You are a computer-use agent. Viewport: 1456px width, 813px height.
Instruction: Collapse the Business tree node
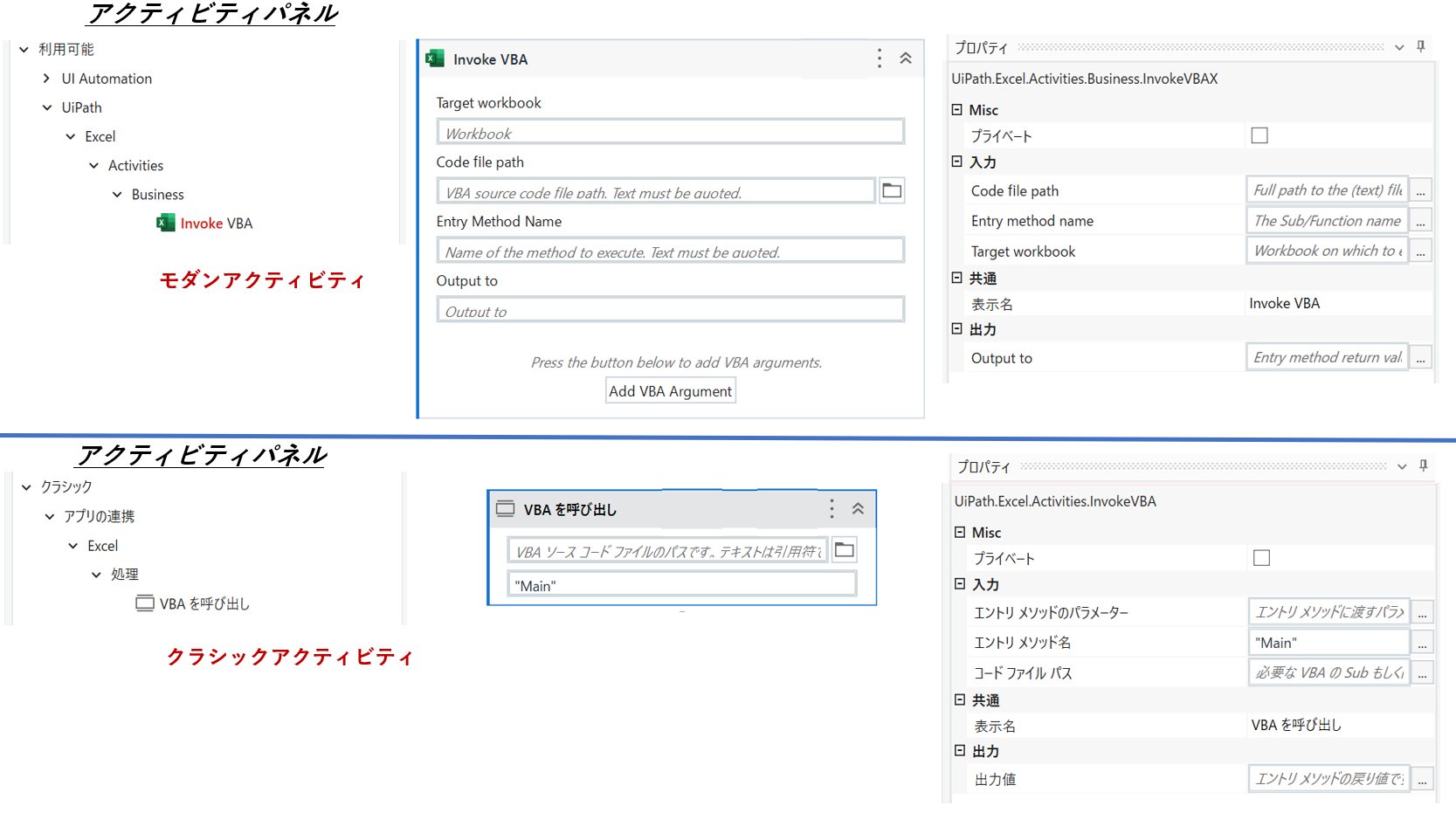[x=117, y=194]
